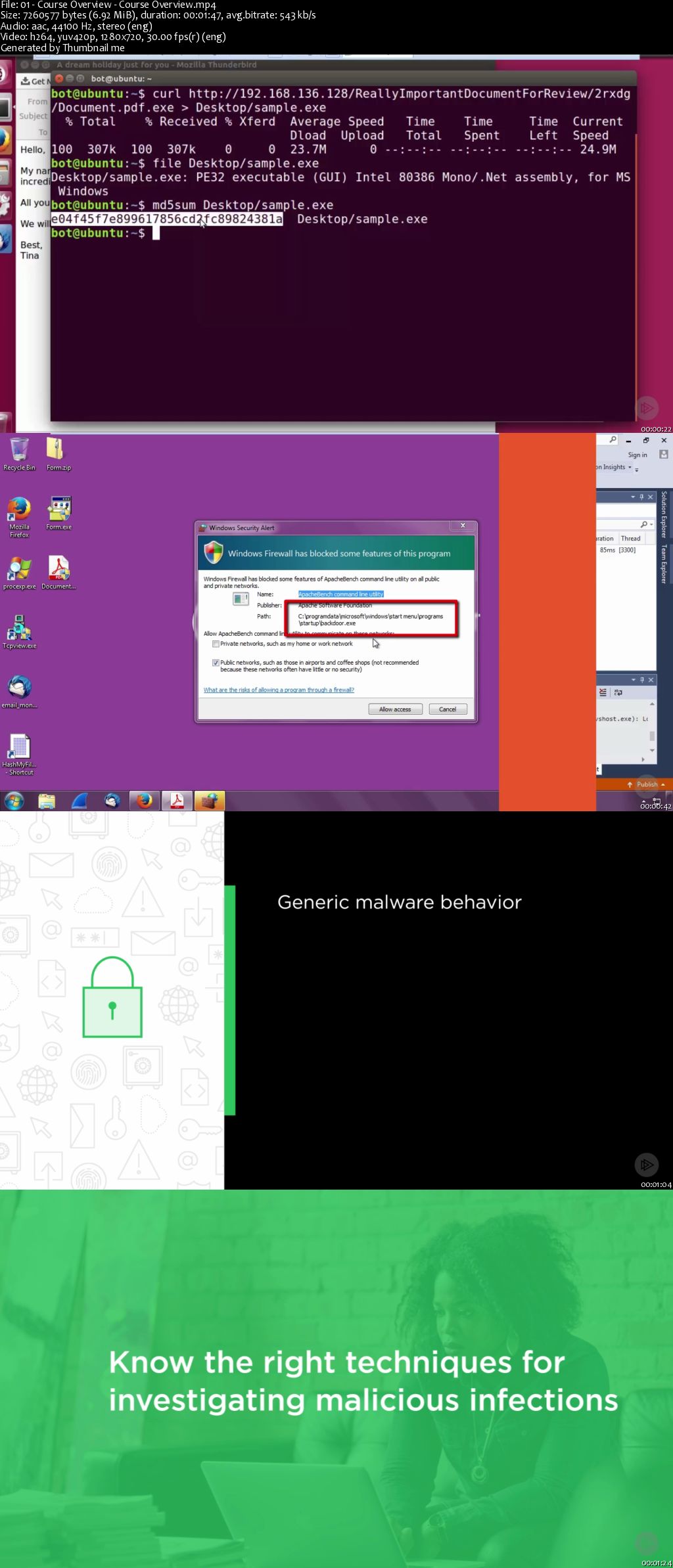
Task: Open the Adobe PDF taskbar item
Action: click(177, 801)
